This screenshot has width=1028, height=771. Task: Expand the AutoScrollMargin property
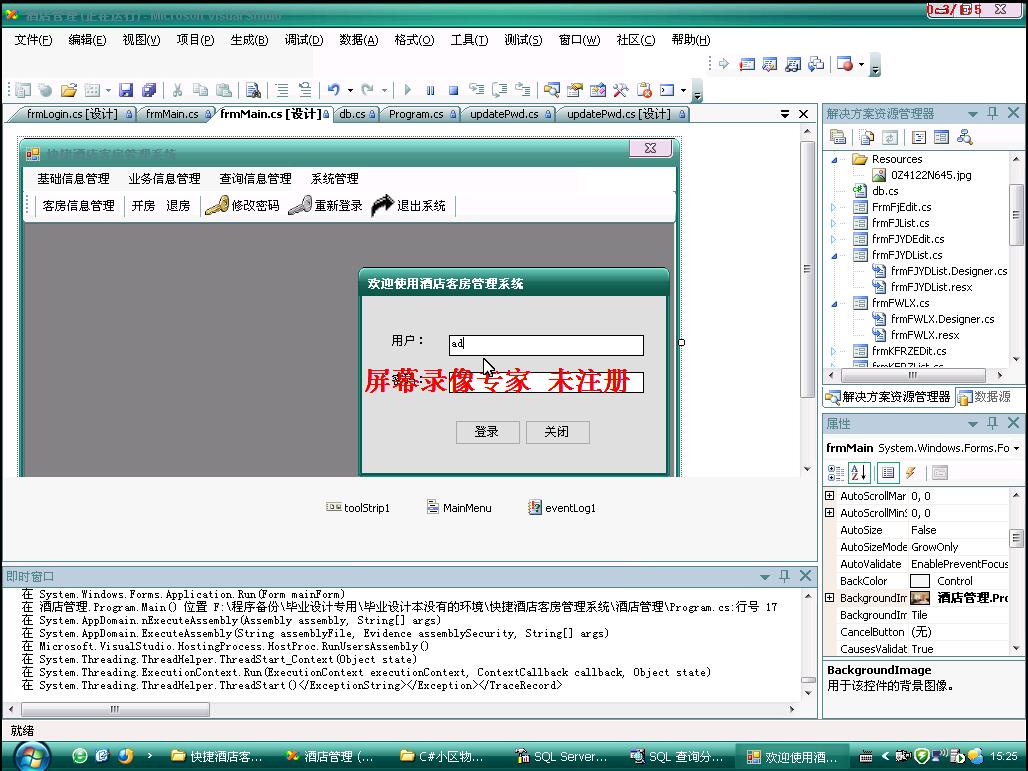tap(829, 496)
